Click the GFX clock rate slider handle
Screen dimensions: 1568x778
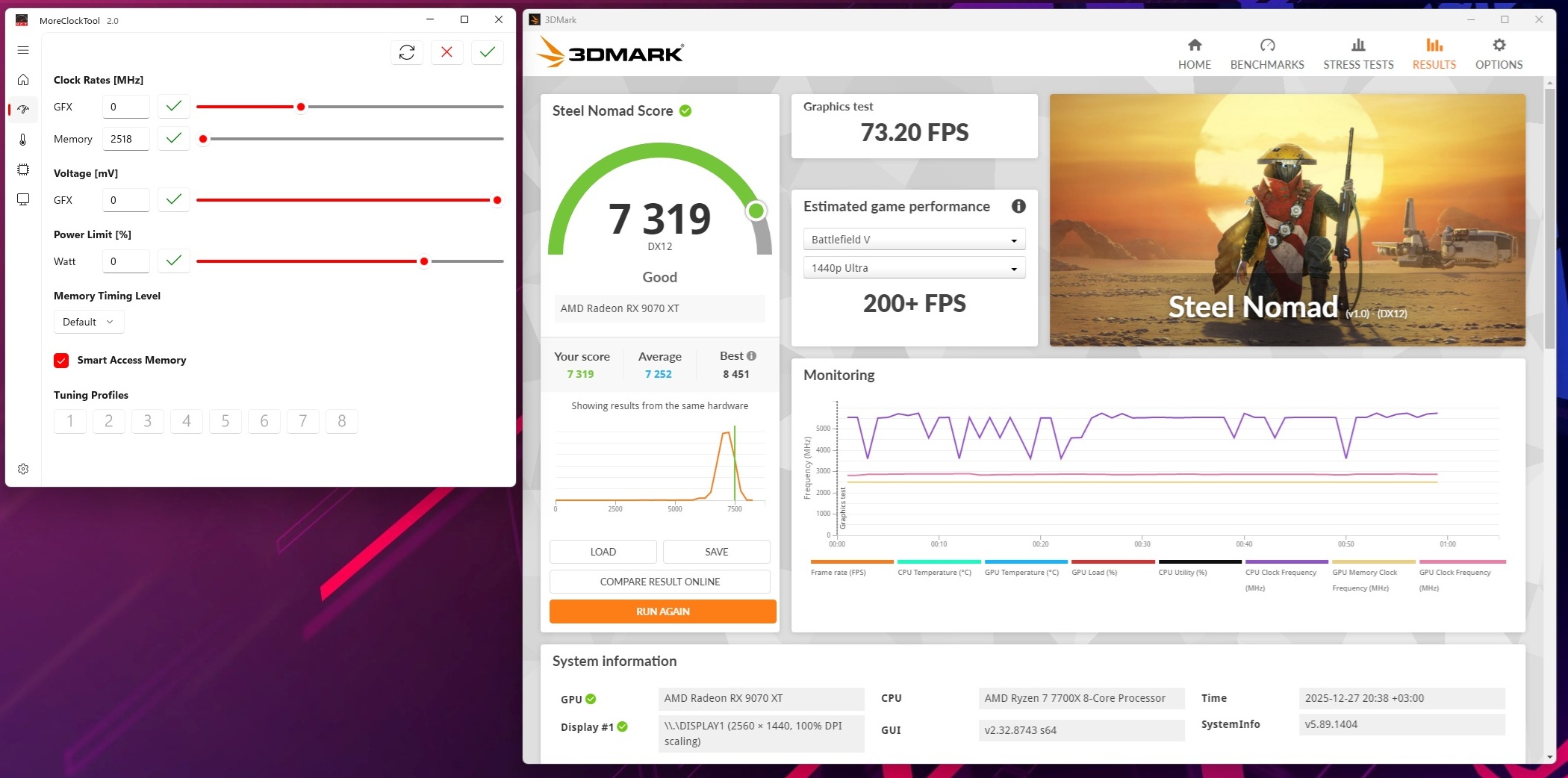pos(301,107)
